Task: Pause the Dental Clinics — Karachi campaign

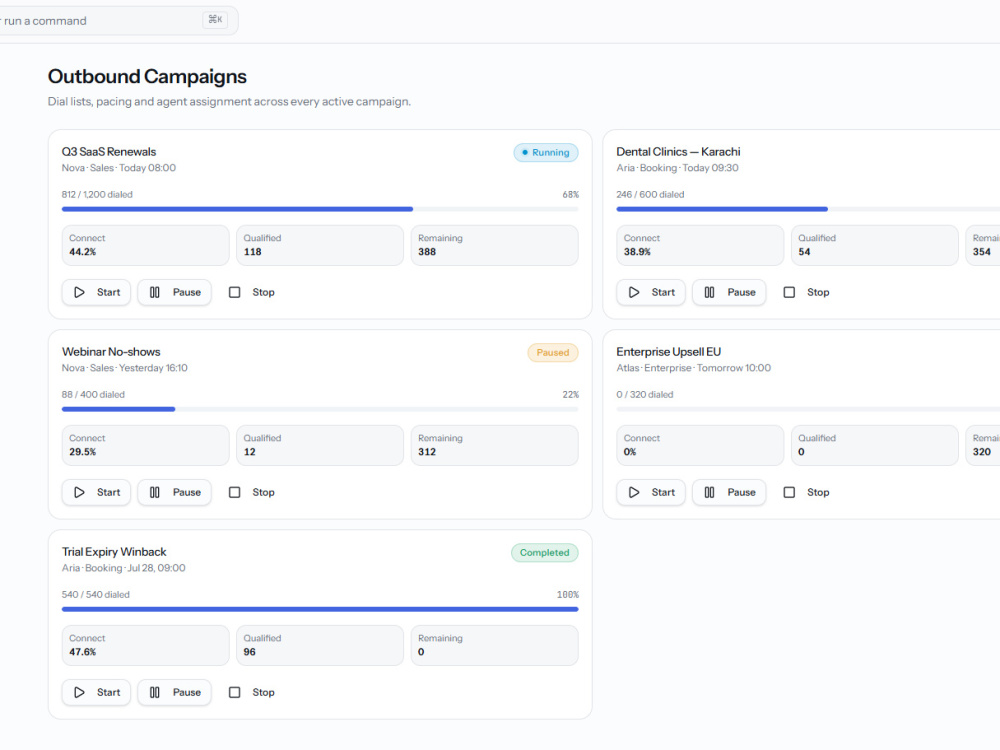Action: [730, 292]
